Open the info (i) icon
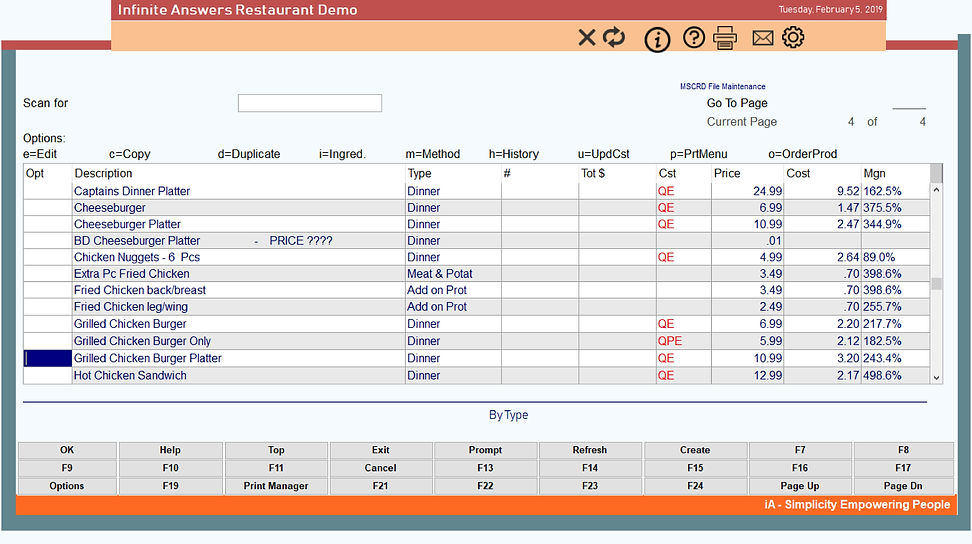This screenshot has height=544, width=972. click(x=657, y=40)
